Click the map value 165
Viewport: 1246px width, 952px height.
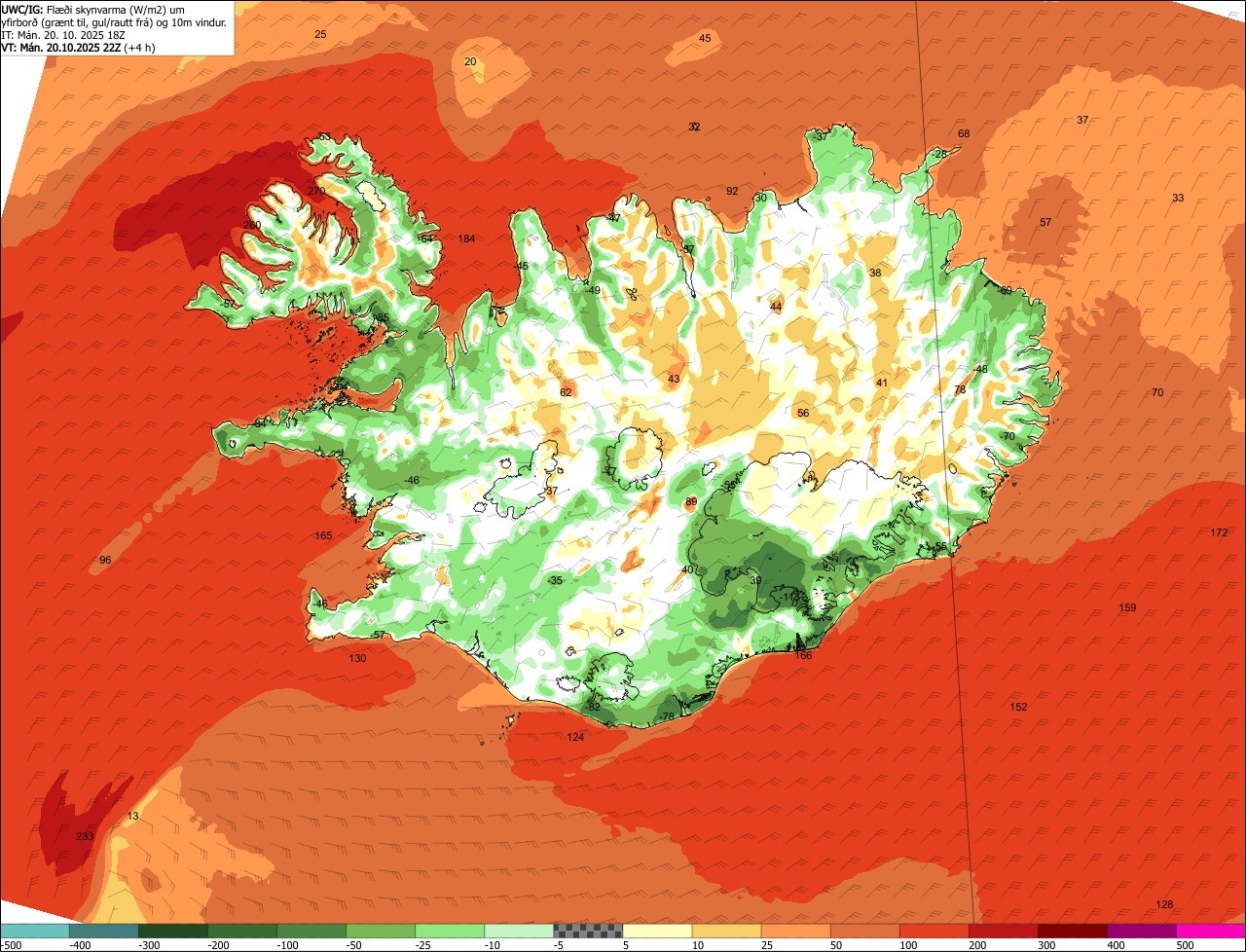[x=323, y=536]
